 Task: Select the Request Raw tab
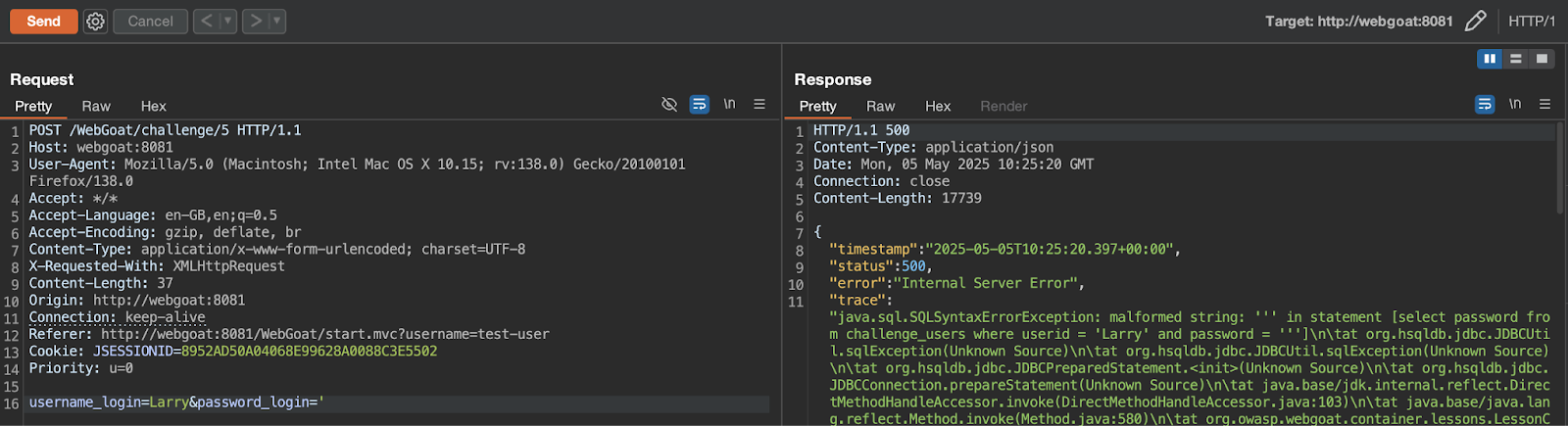pos(96,106)
